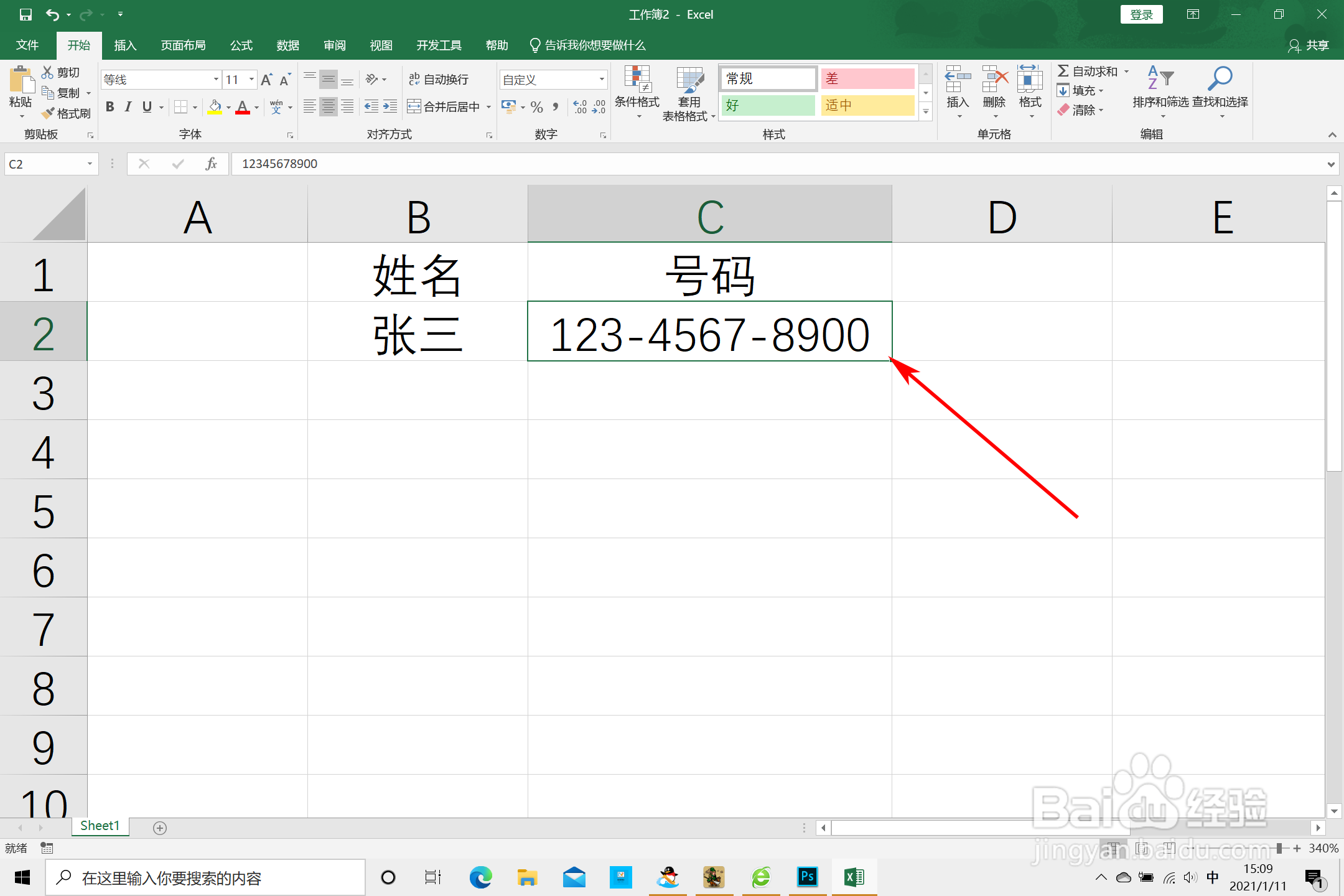Click the increase font size icon

[266, 80]
